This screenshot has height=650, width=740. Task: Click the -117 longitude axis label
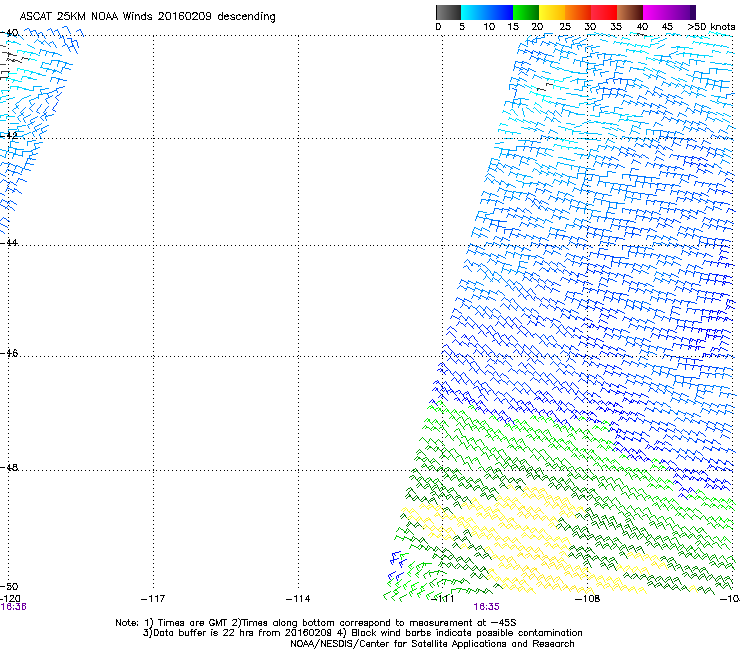(153, 599)
